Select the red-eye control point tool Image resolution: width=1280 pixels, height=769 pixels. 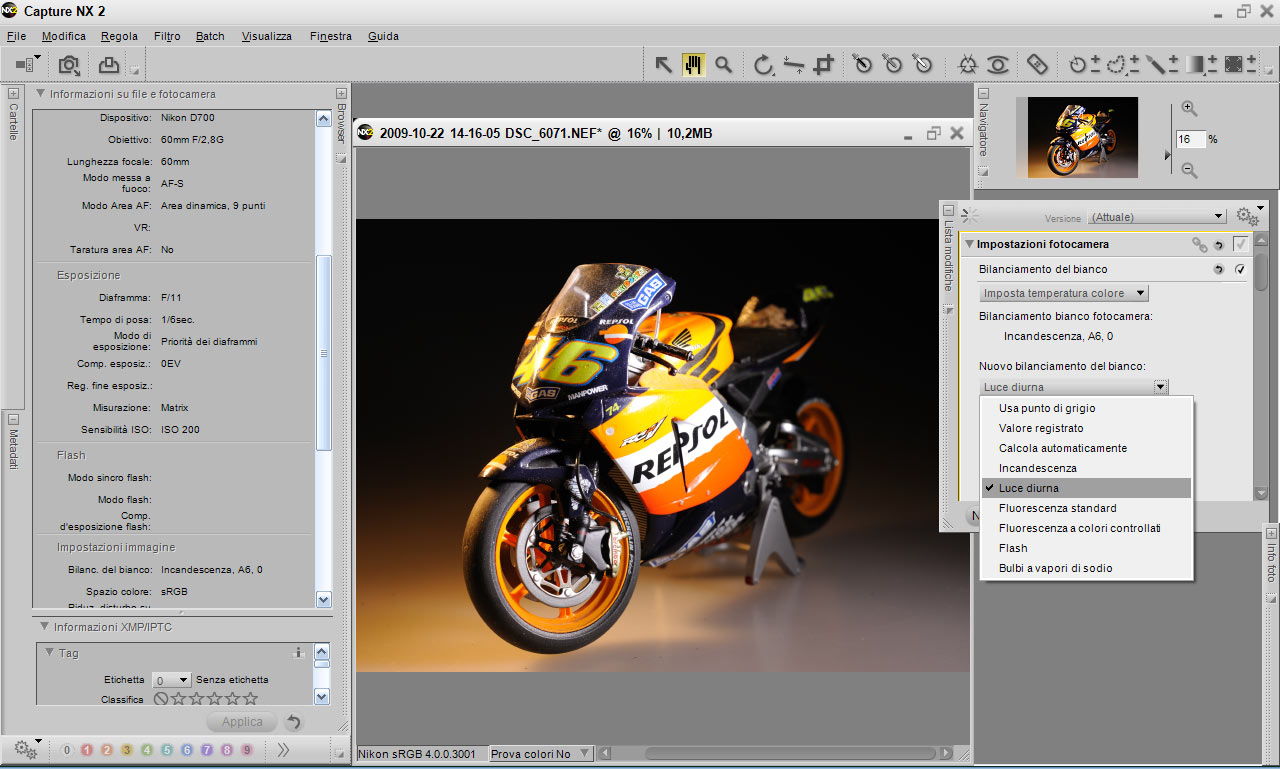[x=997, y=65]
